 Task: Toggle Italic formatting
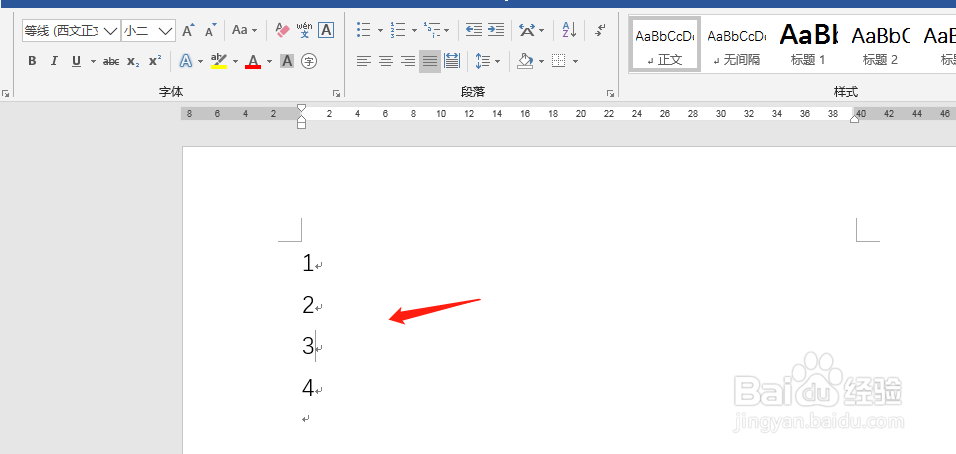pyautogui.click(x=54, y=61)
